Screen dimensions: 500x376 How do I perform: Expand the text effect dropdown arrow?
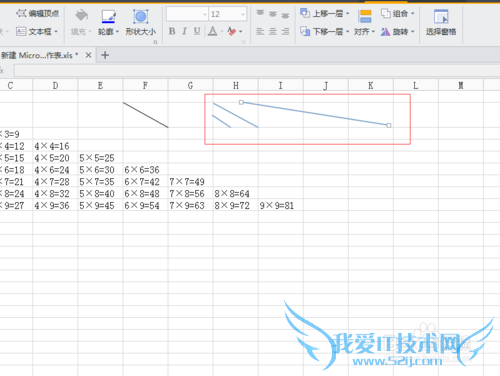241,32
